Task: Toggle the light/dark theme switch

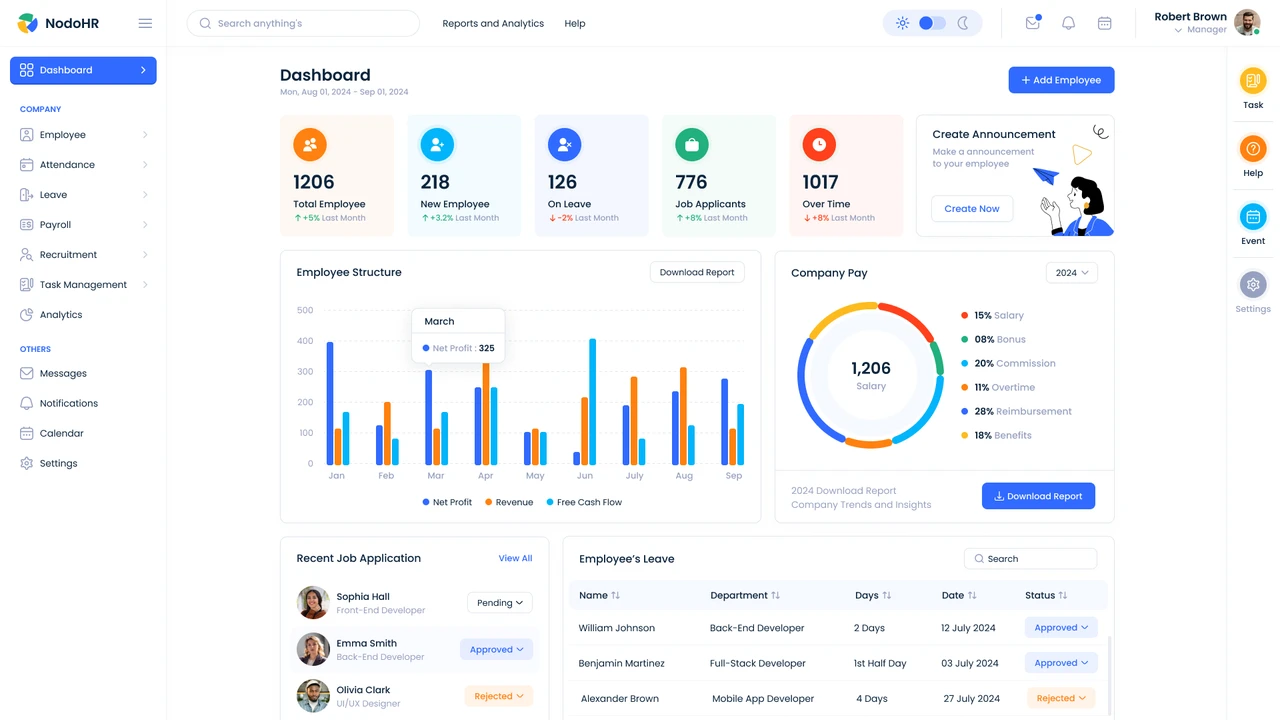Action: tap(932, 23)
